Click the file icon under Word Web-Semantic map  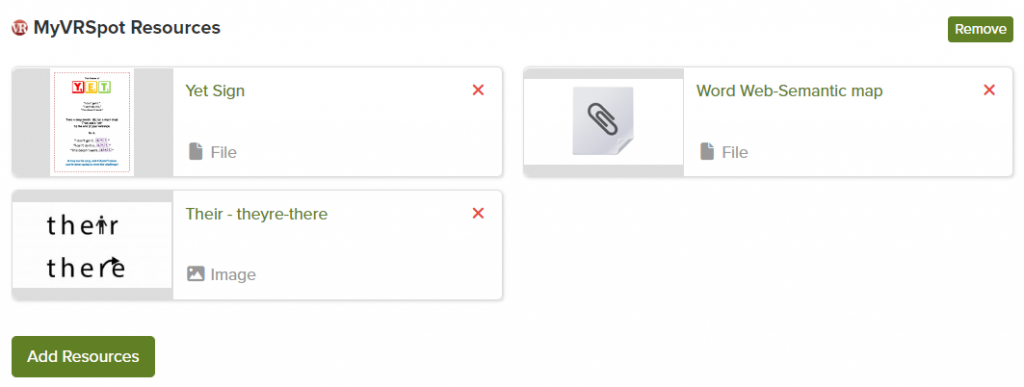(x=707, y=152)
